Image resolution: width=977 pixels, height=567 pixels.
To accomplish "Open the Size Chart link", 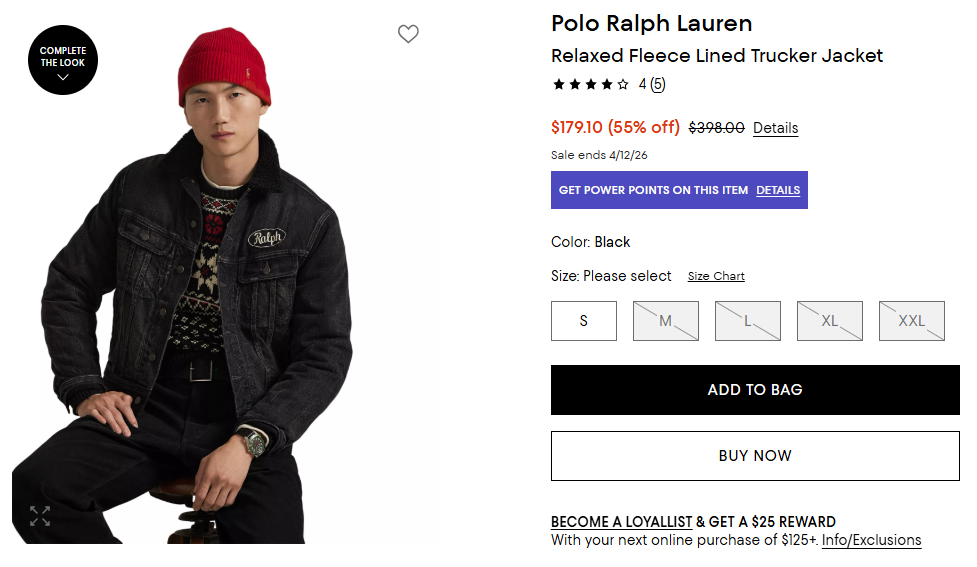I will click(716, 276).
